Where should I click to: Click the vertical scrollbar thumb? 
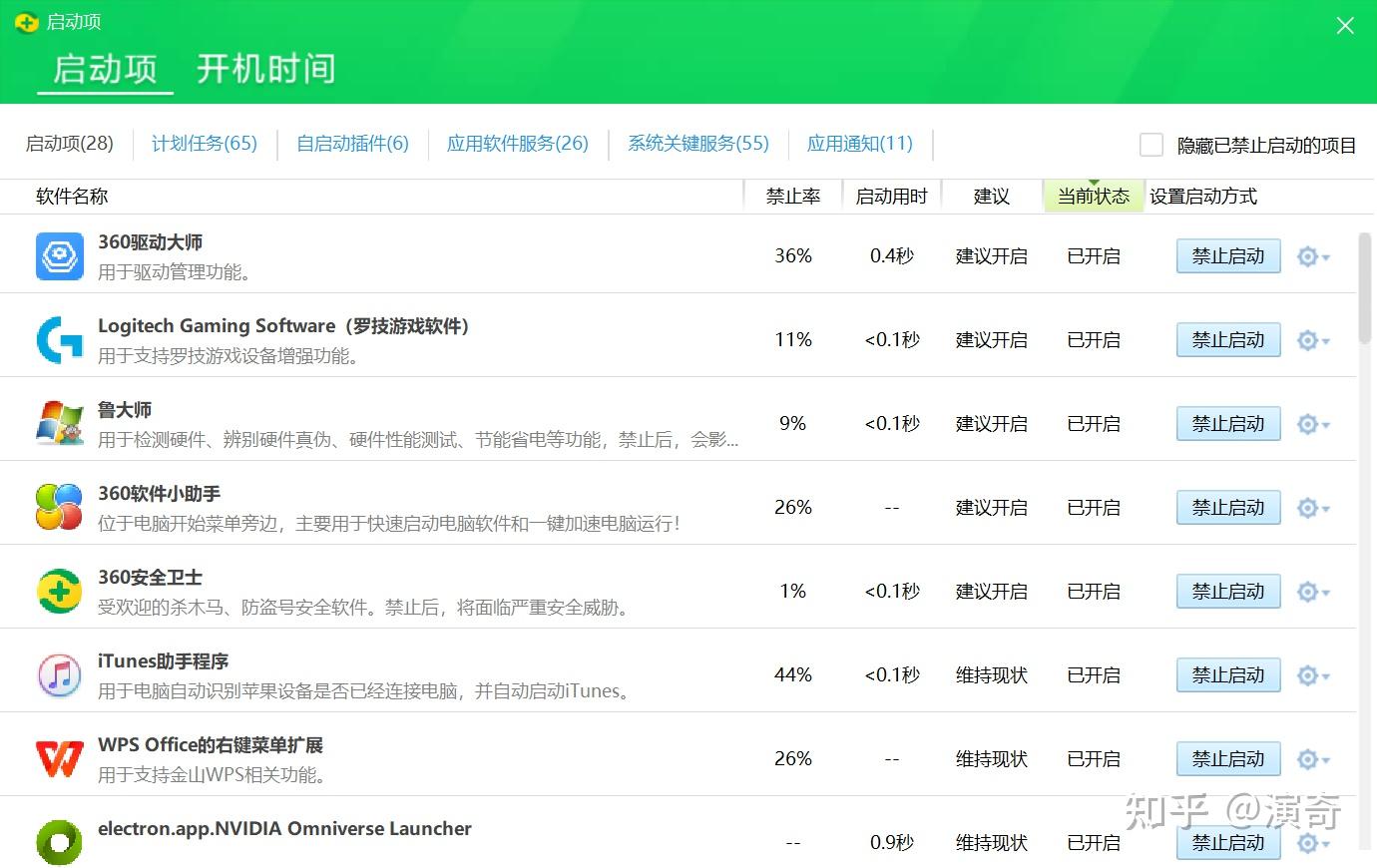click(x=1365, y=287)
